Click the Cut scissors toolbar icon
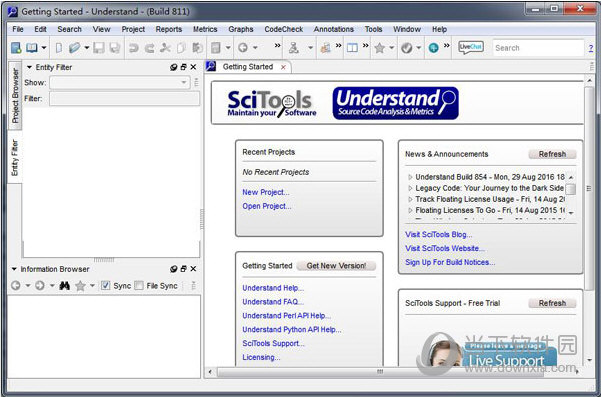Image resolution: width=601 pixels, height=397 pixels. click(165, 48)
